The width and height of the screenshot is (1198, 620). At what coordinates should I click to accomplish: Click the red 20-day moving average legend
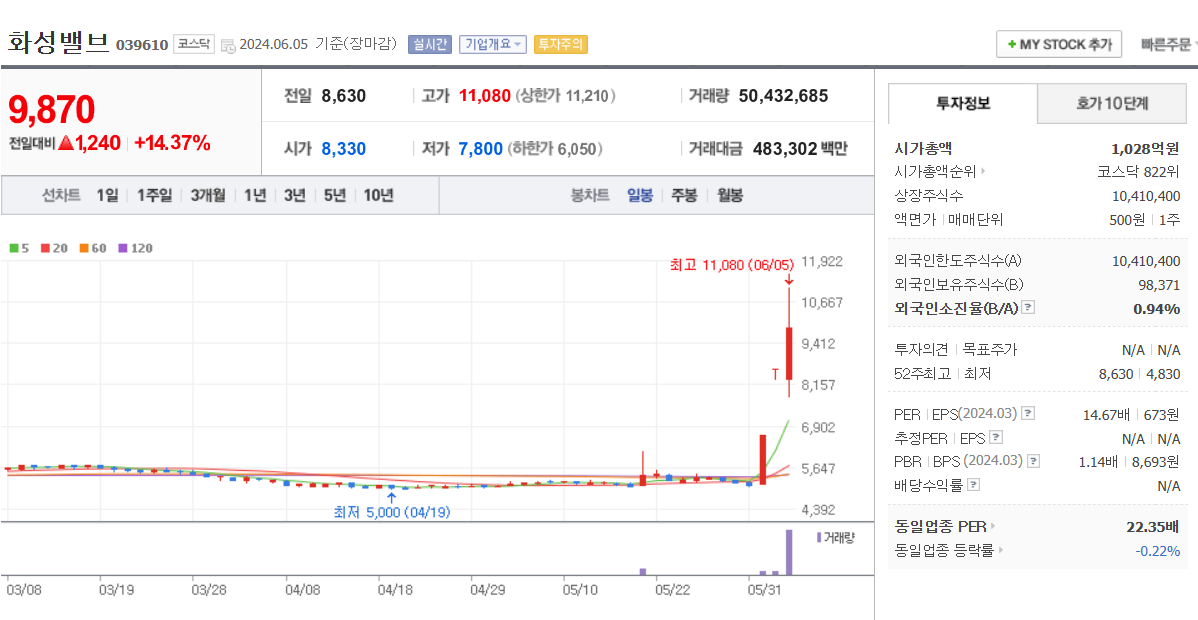pos(53,248)
